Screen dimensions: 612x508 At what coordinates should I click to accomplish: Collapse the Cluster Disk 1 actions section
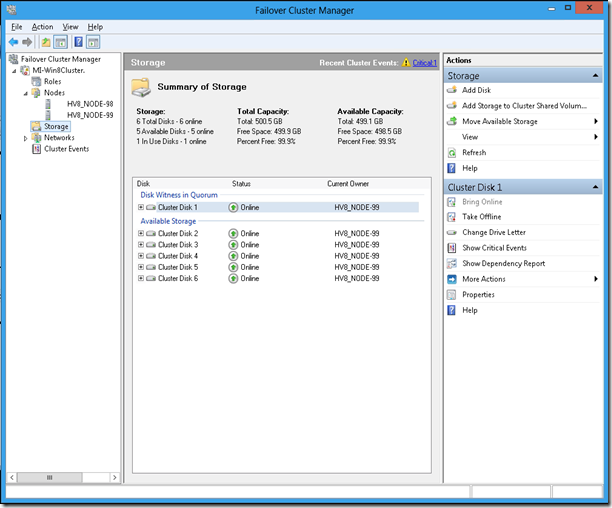595,187
